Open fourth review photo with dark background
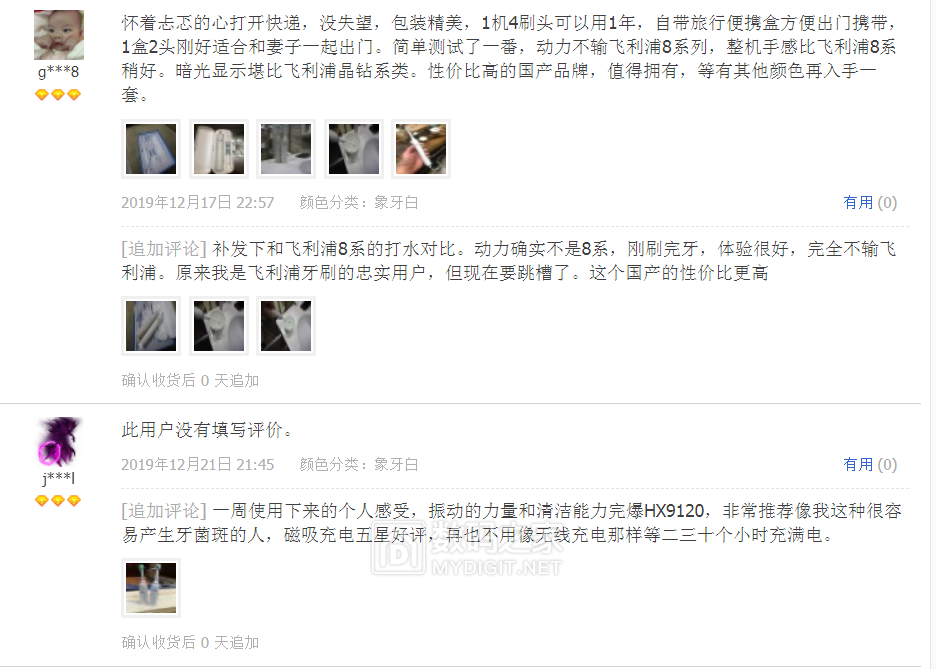The height and width of the screenshot is (669, 936). coord(353,149)
